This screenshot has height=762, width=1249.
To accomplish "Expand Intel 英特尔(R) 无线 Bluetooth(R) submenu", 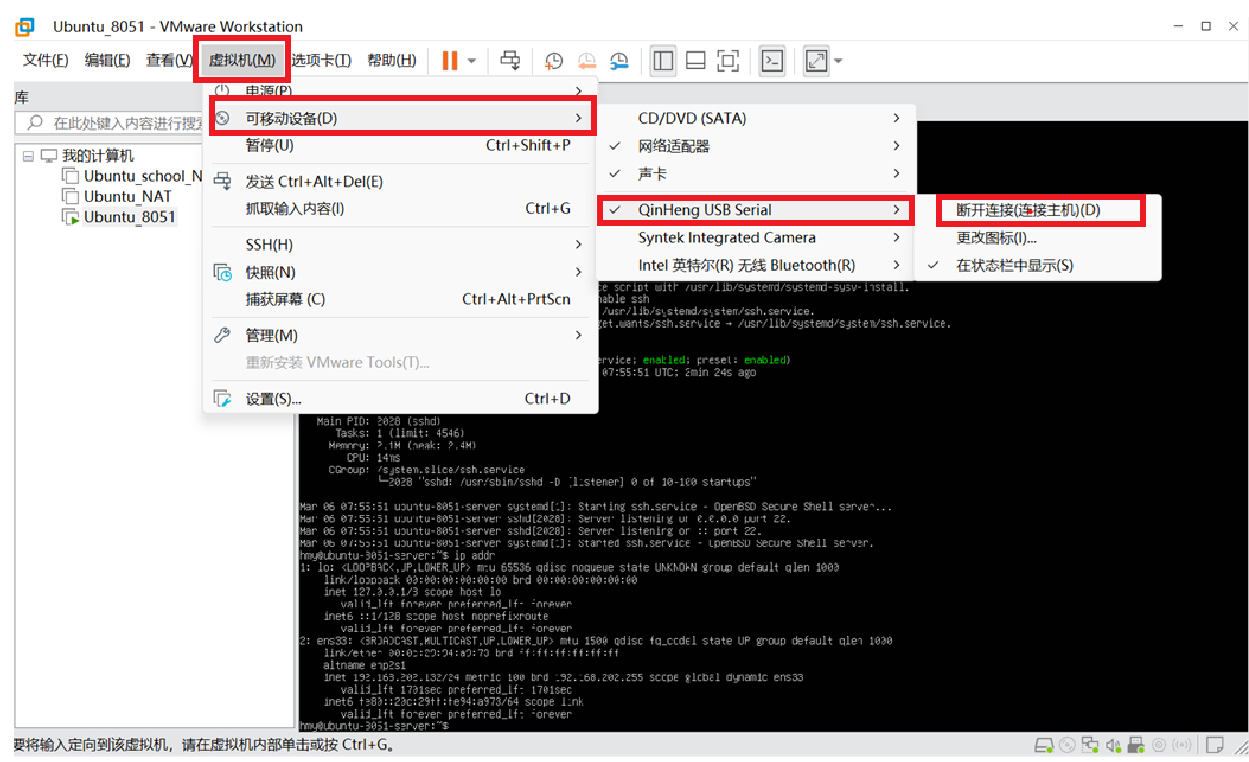I will (755, 265).
